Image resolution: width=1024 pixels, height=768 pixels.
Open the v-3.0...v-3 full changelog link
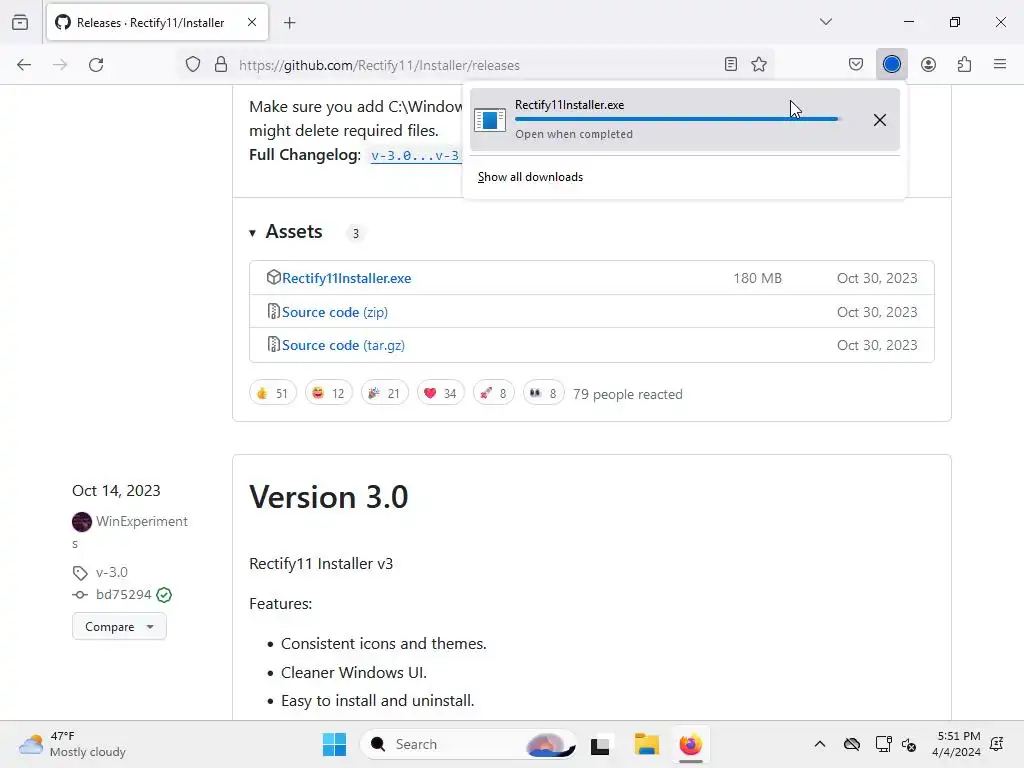pyautogui.click(x=415, y=155)
